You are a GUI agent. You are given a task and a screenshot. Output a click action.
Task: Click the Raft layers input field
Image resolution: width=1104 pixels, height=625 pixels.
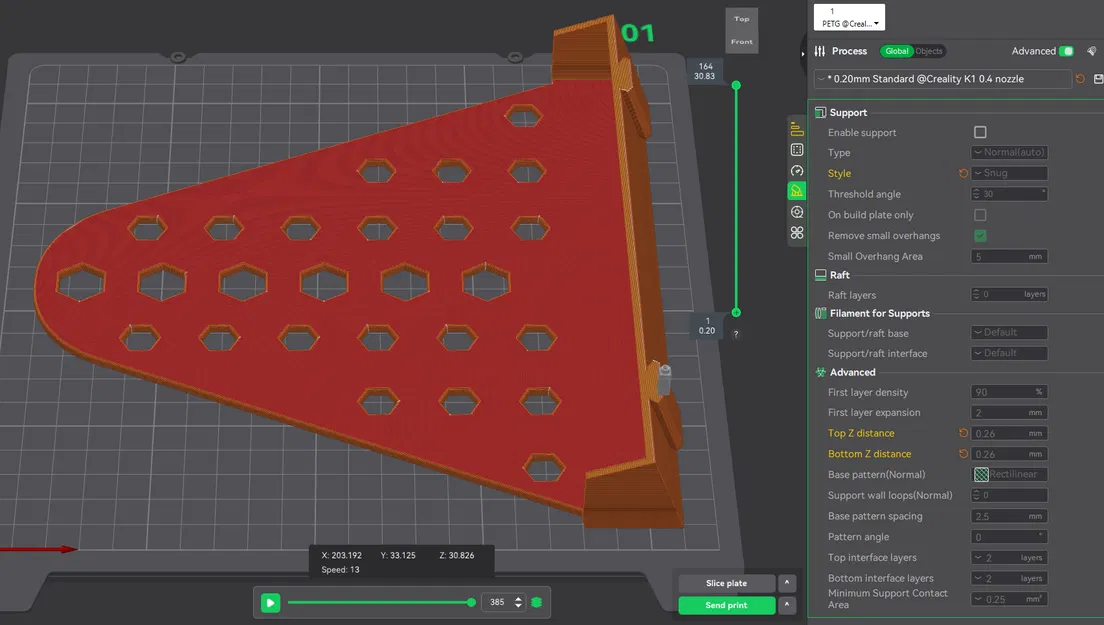[x=1009, y=294]
